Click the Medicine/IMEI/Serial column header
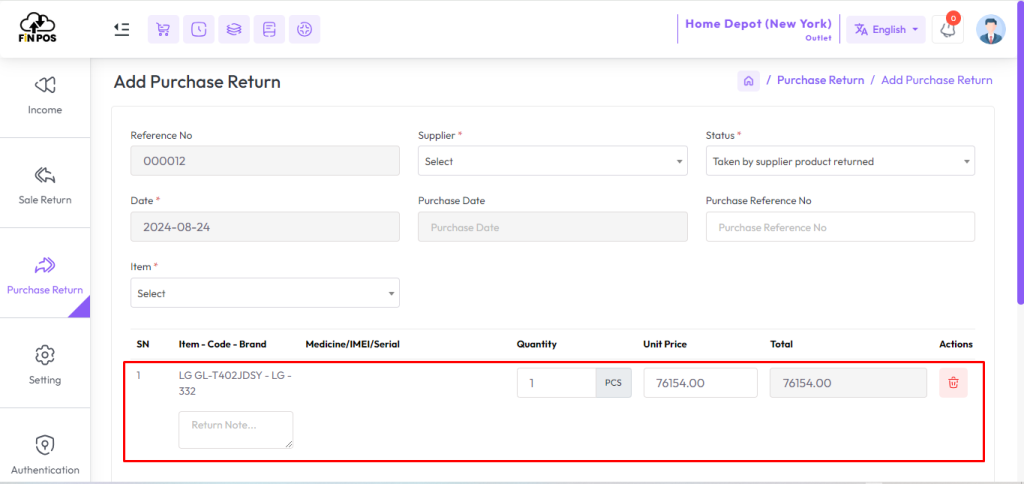The height and width of the screenshot is (484, 1024). coord(353,344)
